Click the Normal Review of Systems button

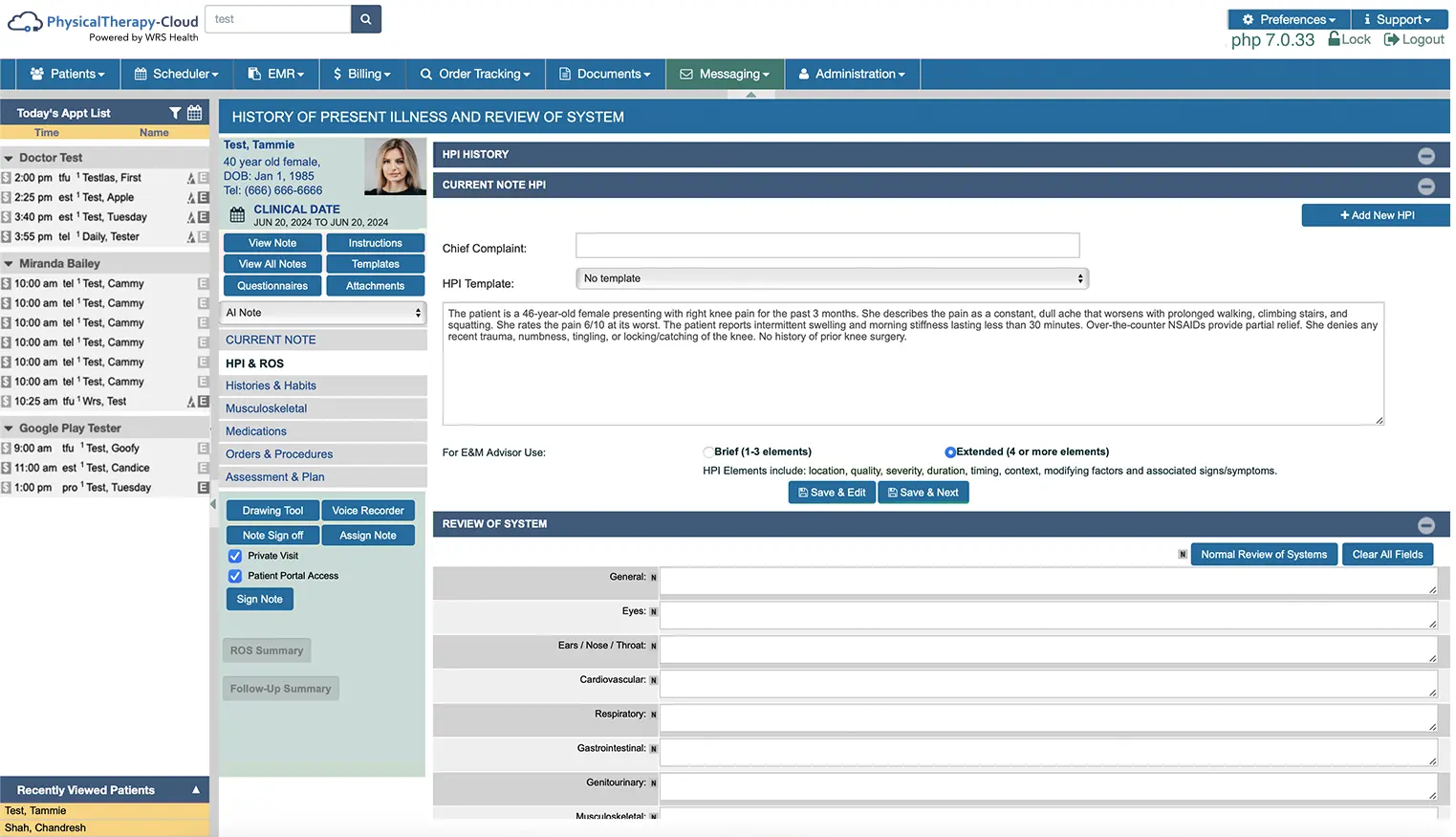click(1264, 554)
